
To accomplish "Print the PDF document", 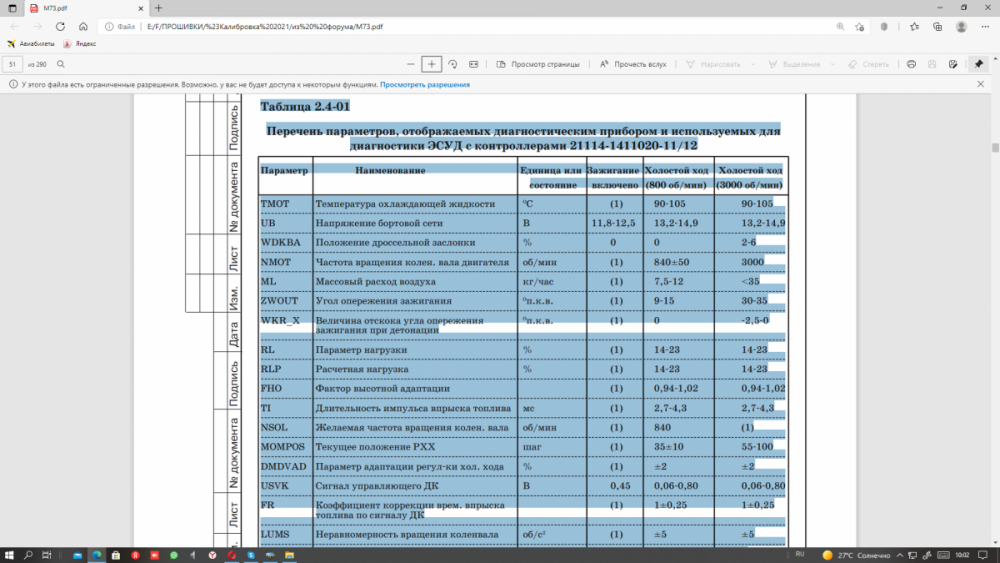I will point(911,64).
